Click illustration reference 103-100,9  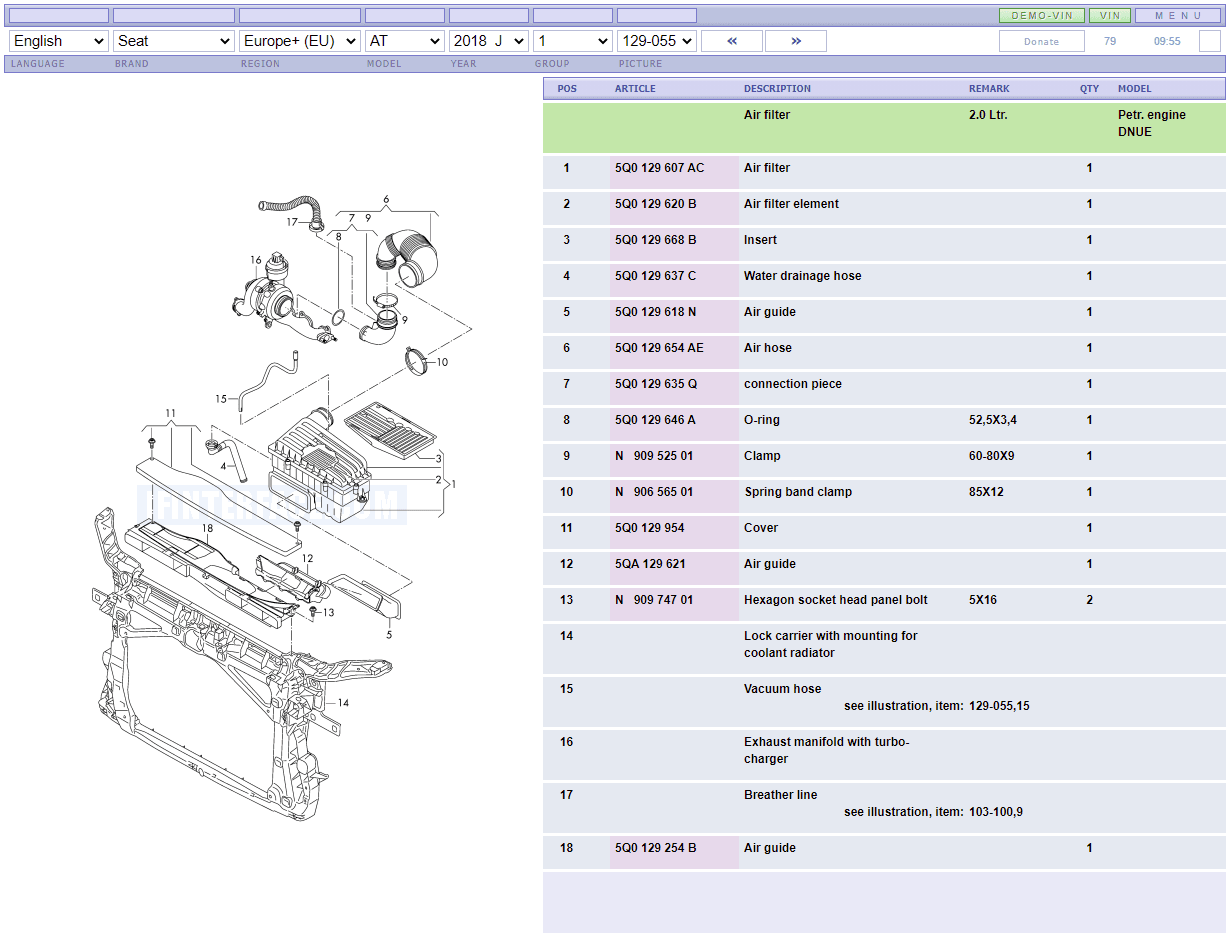click(x=995, y=812)
